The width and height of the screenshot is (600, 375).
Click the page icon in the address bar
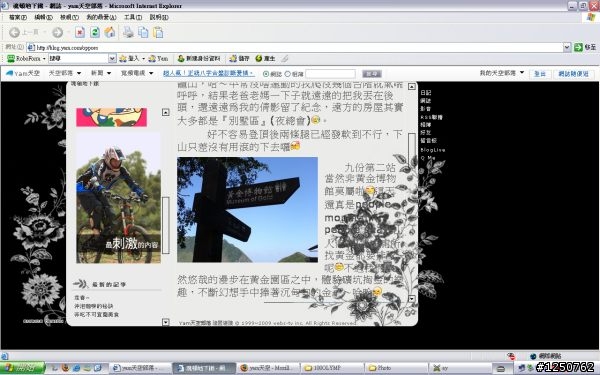coord(31,47)
